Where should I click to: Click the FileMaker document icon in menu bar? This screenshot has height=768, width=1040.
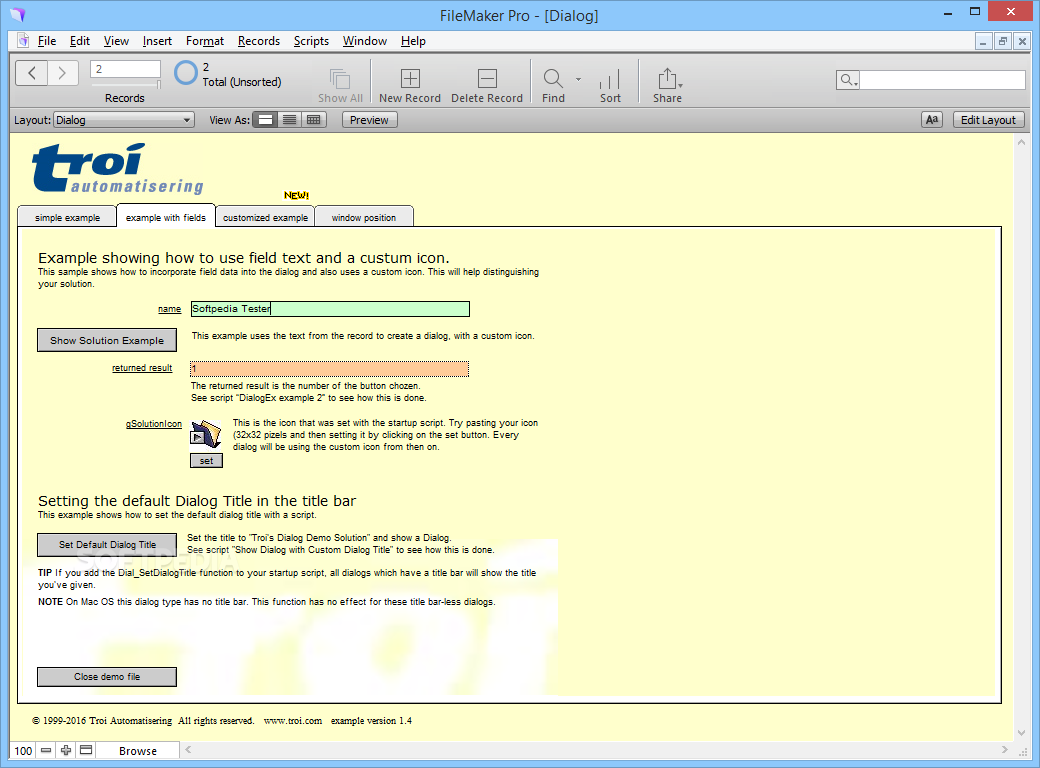pos(23,40)
